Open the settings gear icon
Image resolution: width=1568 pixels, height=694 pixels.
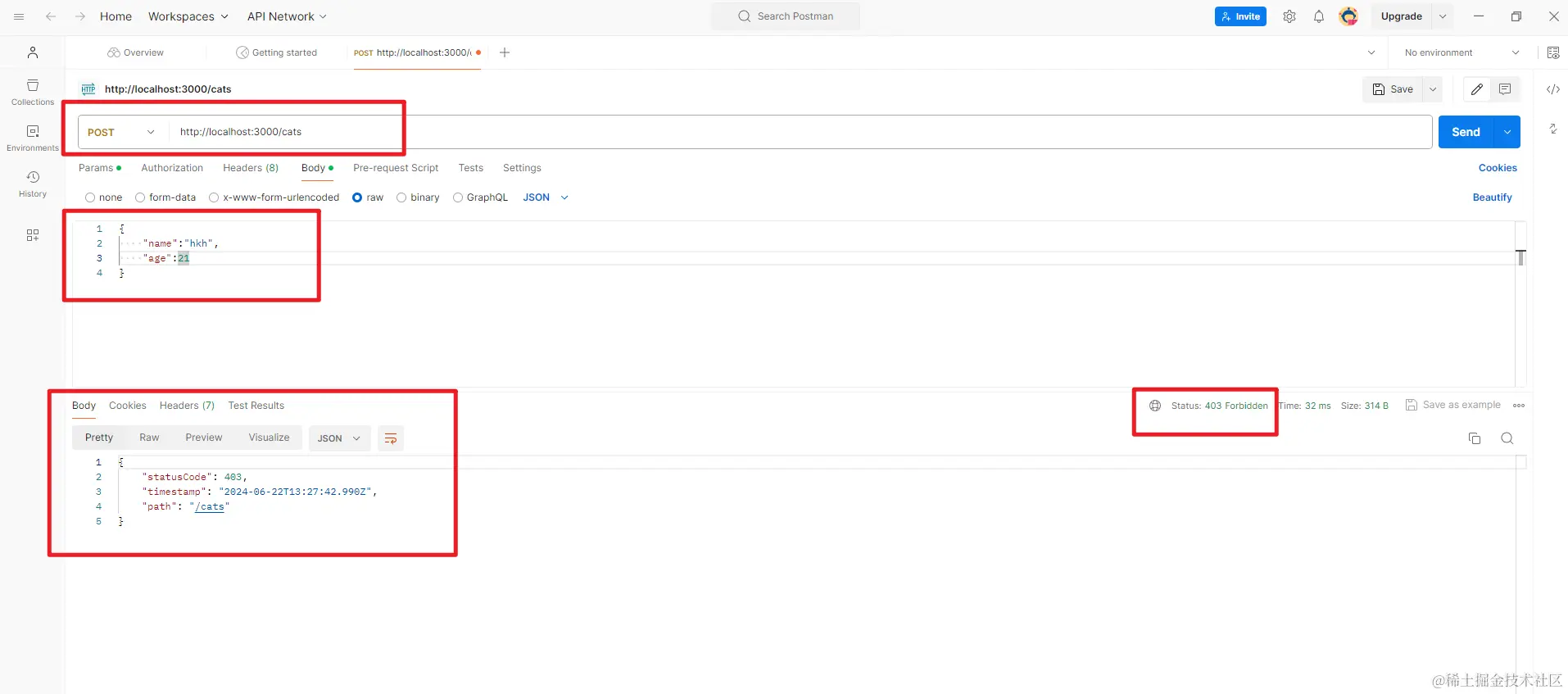point(1289,16)
